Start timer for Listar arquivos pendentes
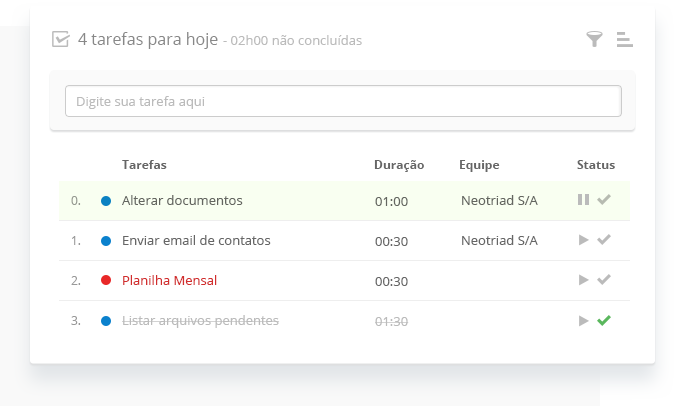This screenshot has width=675, height=406. pyautogui.click(x=584, y=320)
